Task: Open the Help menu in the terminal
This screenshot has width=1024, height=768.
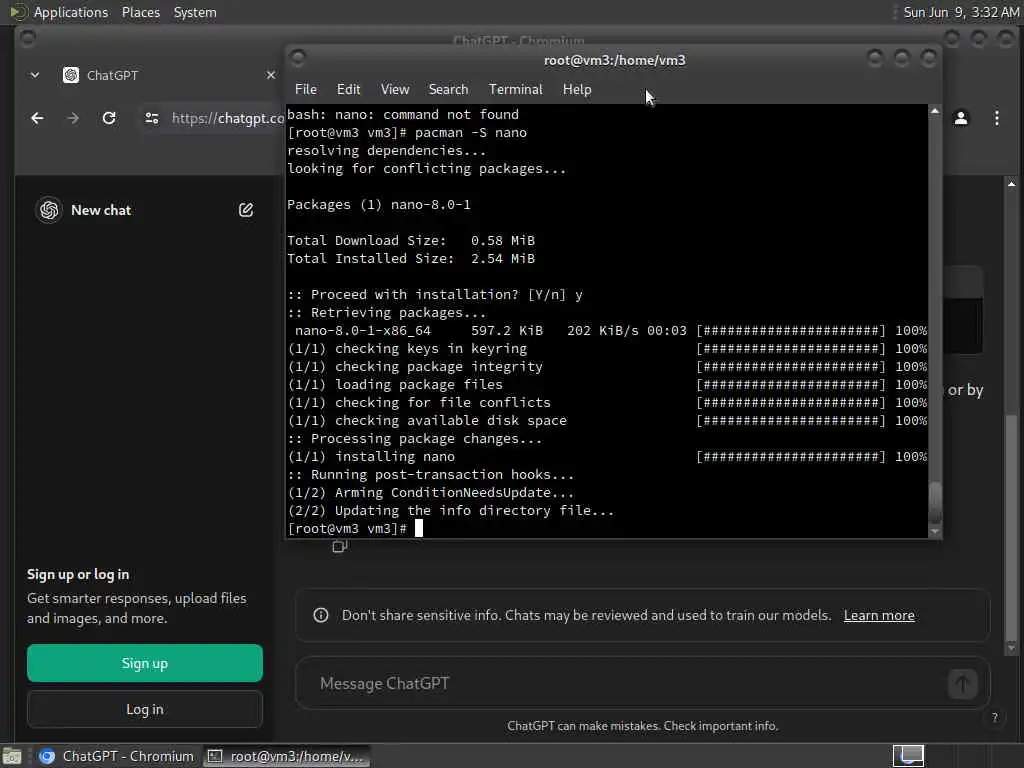Action: (x=577, y=89)
